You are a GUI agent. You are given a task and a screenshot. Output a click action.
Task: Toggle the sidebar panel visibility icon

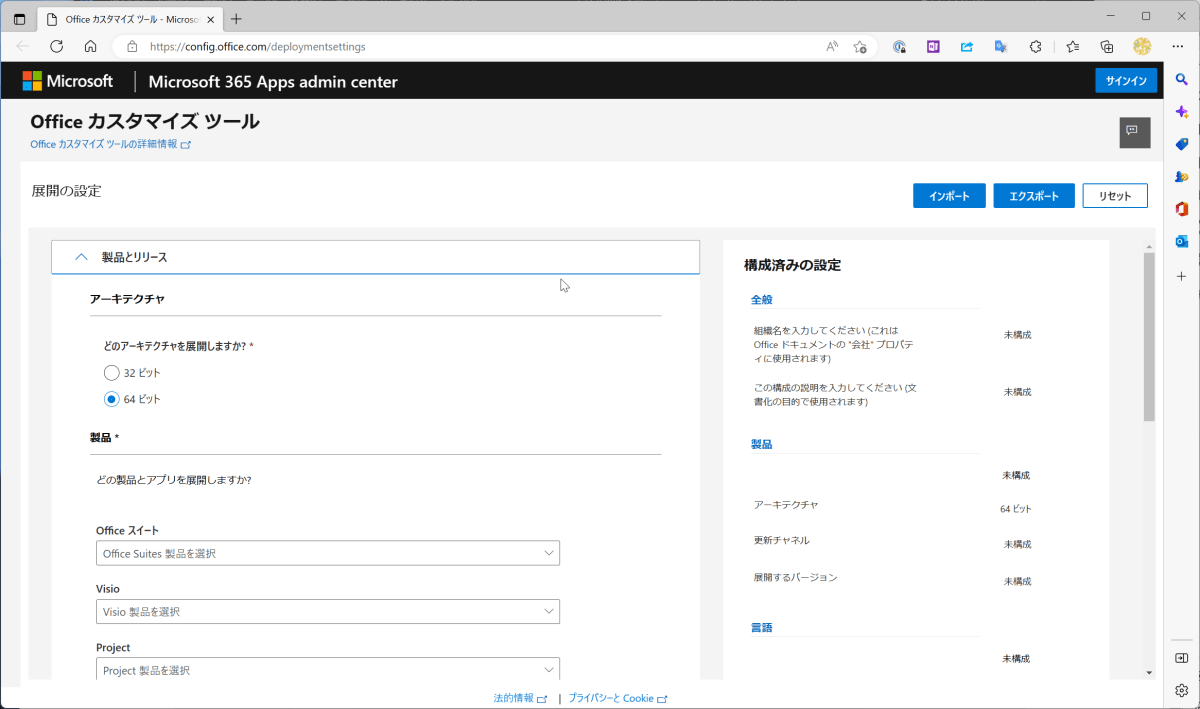(1181, 658)
